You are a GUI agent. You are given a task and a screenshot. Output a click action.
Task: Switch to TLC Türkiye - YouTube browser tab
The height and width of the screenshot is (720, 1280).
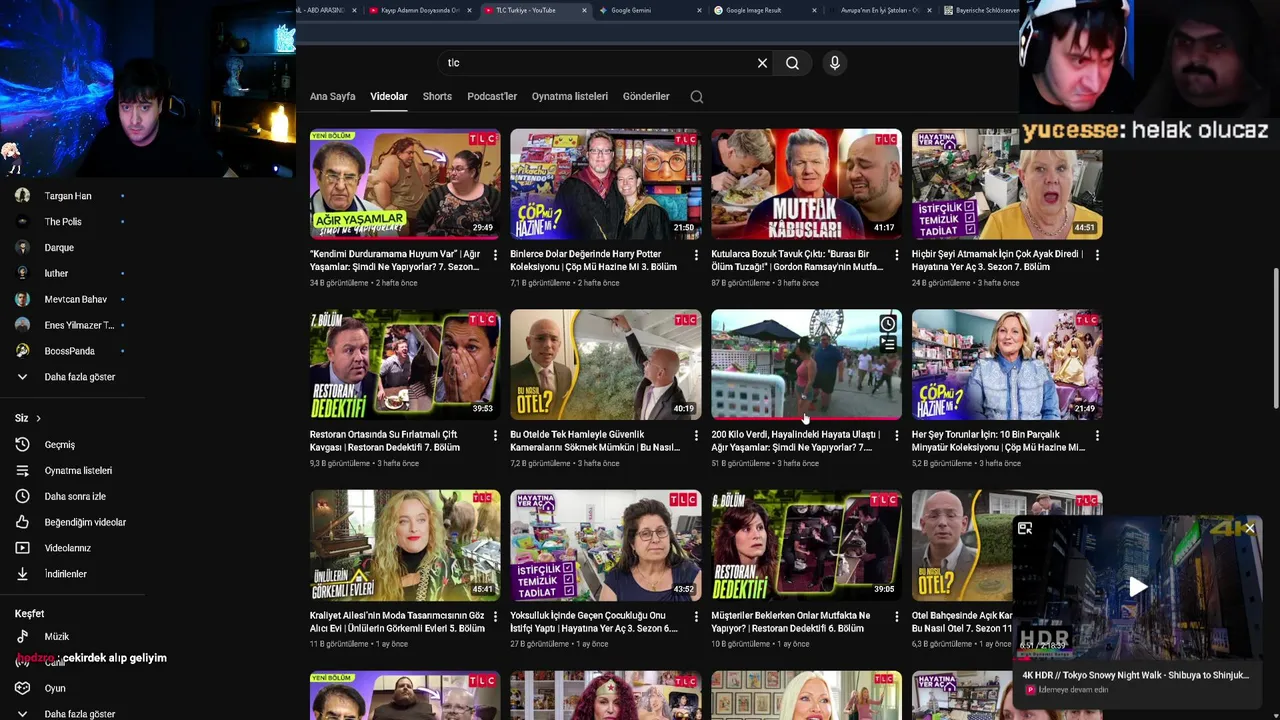[535, 10]
